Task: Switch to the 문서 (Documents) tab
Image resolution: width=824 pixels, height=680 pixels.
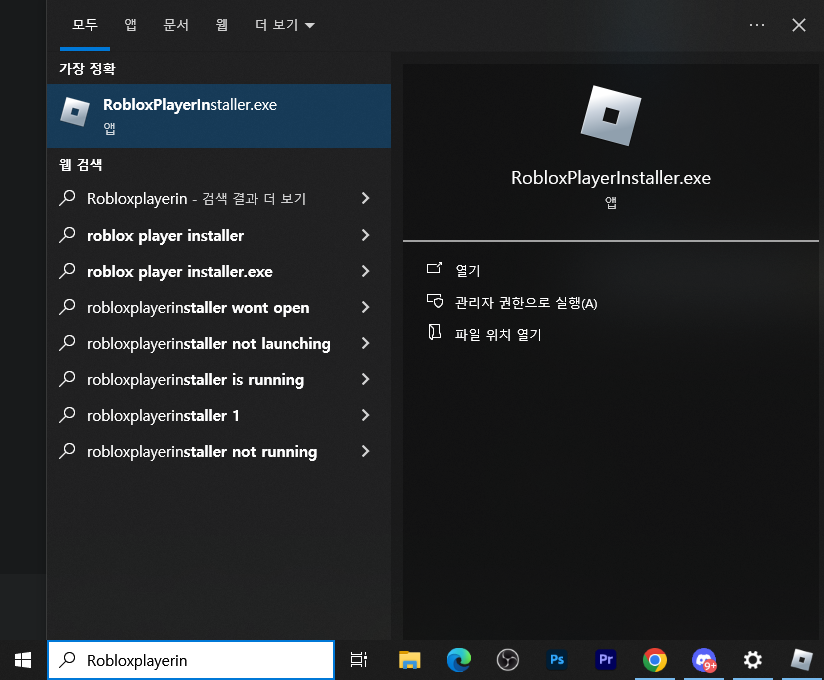Action: (176, 25)
